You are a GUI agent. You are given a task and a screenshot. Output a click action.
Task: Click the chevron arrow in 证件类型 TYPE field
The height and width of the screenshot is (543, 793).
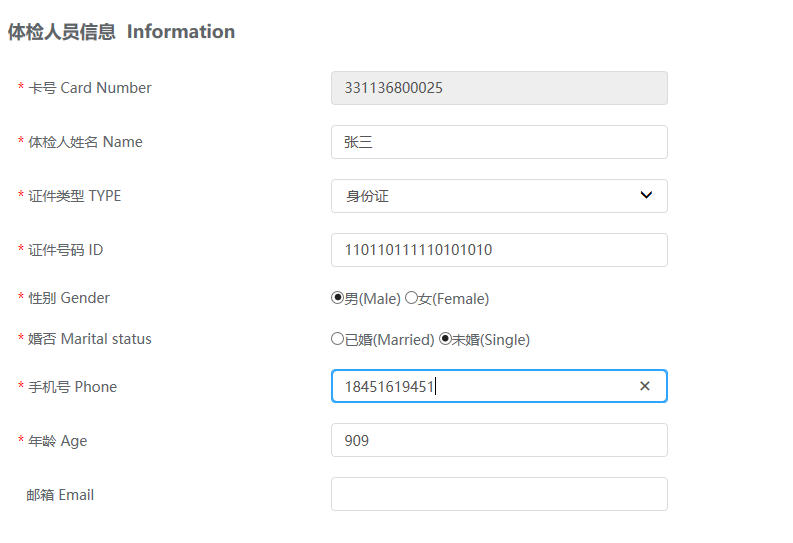pos(646,195)
